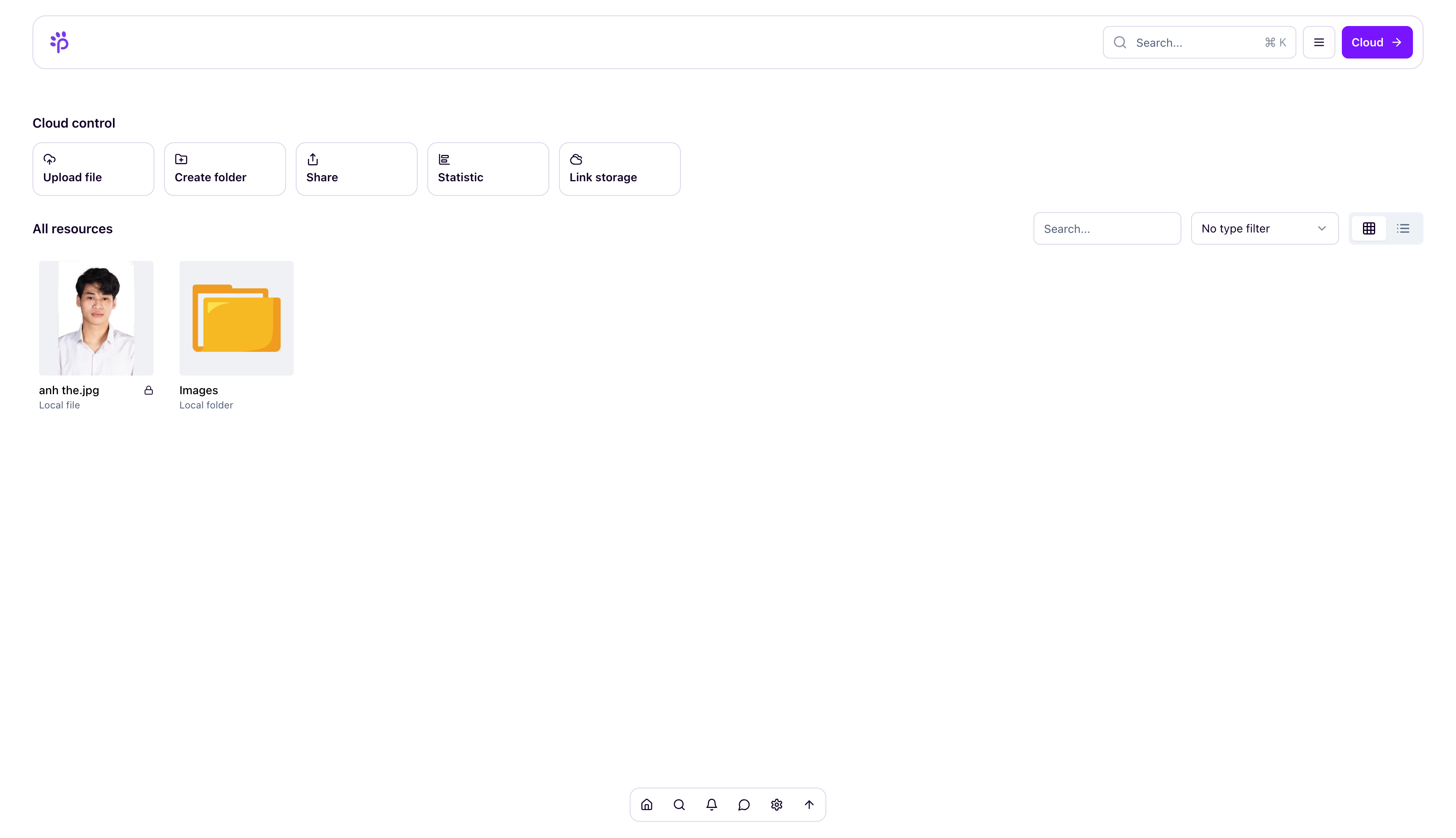Open notifications bell in bottom dock

711,805
